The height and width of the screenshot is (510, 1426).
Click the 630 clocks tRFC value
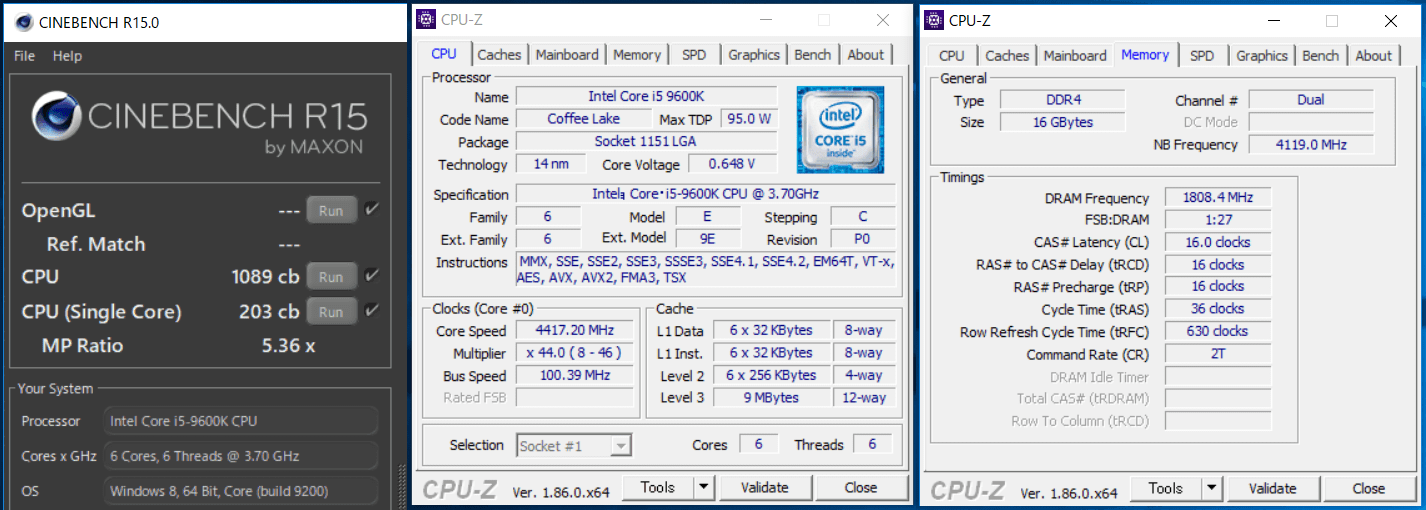click(x=1218, y=331)
